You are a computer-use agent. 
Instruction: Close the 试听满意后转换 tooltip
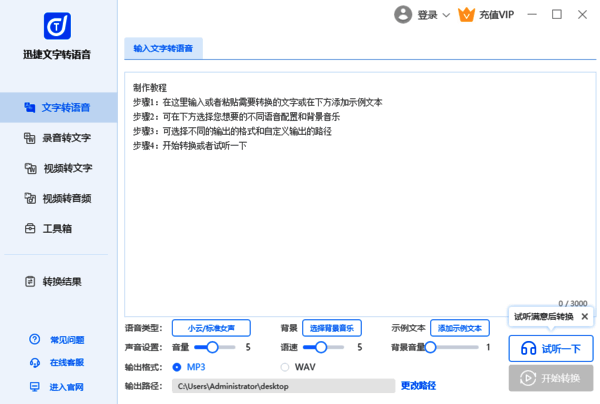tap(584, 316)
